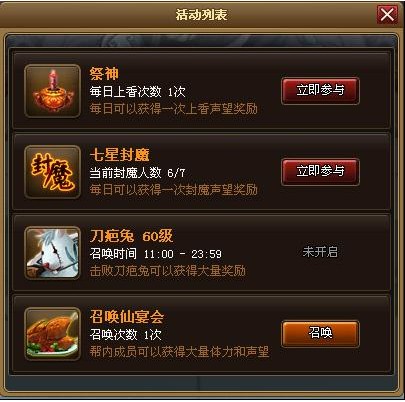
Task: Select the 祭神 activity title
Action: pyautogui.click(x=104, y=73)
